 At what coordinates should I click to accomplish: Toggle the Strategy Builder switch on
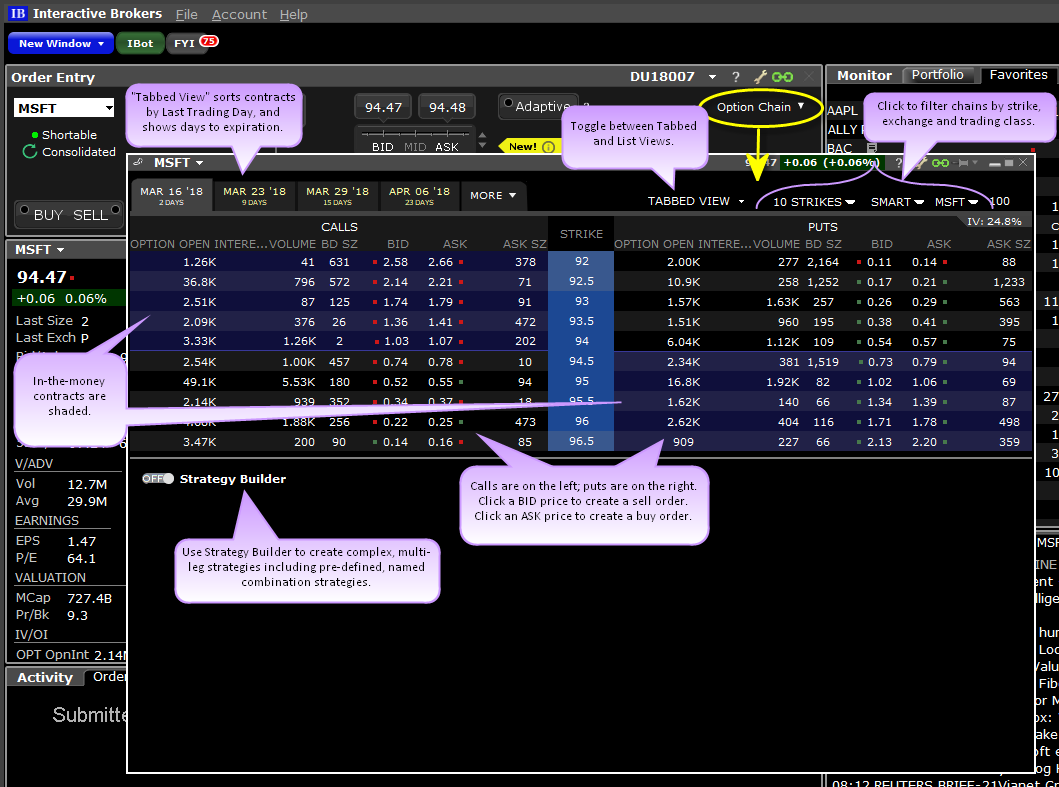pyautogui.click(x=158, y=479)
